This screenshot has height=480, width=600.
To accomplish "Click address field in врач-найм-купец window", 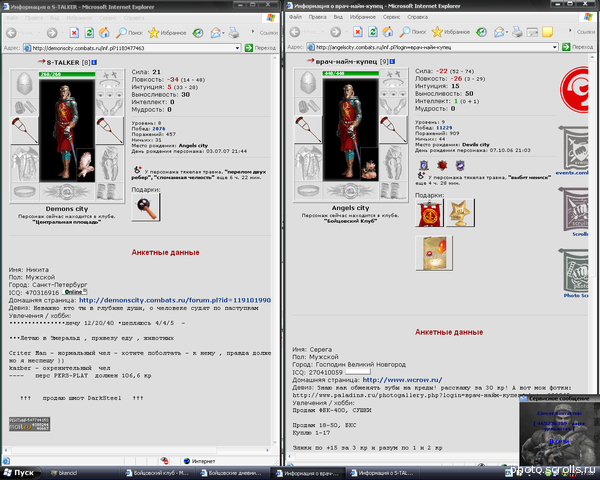I will (432, 47).
